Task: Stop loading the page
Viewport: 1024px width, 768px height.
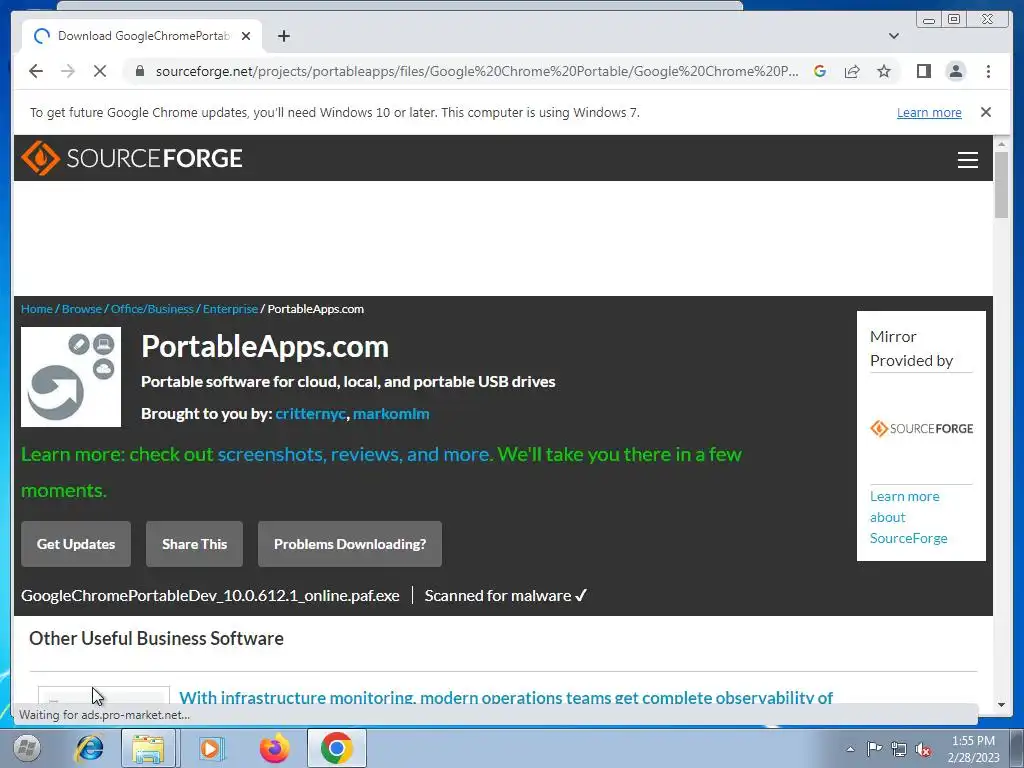Action: click(x=100, y=71)
